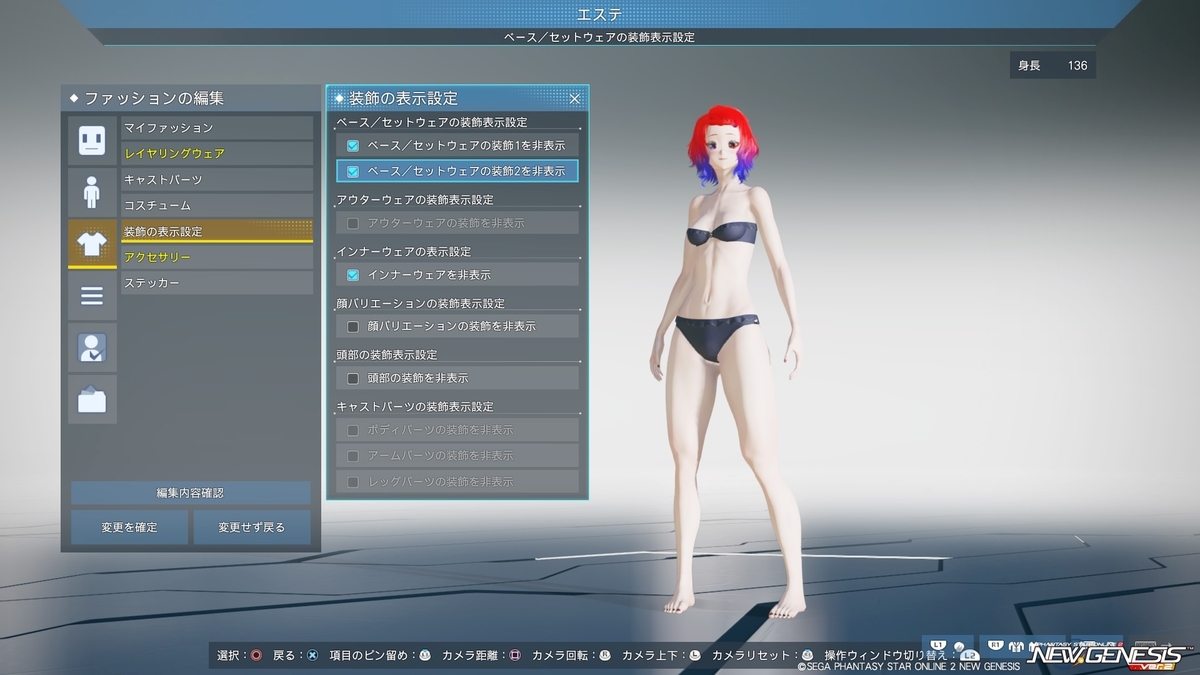Select the T-shirt fashion icon
The height and width of the screenshot is (675, 1200).
[92, 244]
